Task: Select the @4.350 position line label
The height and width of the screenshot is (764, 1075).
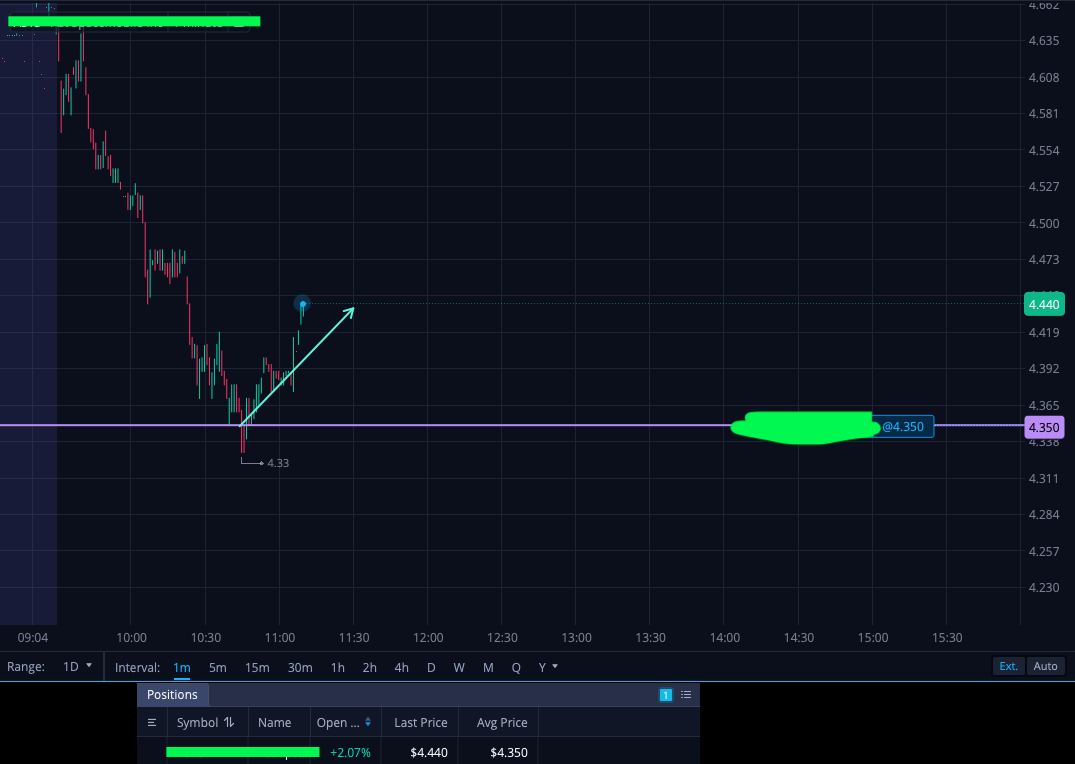Action: click(x=903, y=427)
